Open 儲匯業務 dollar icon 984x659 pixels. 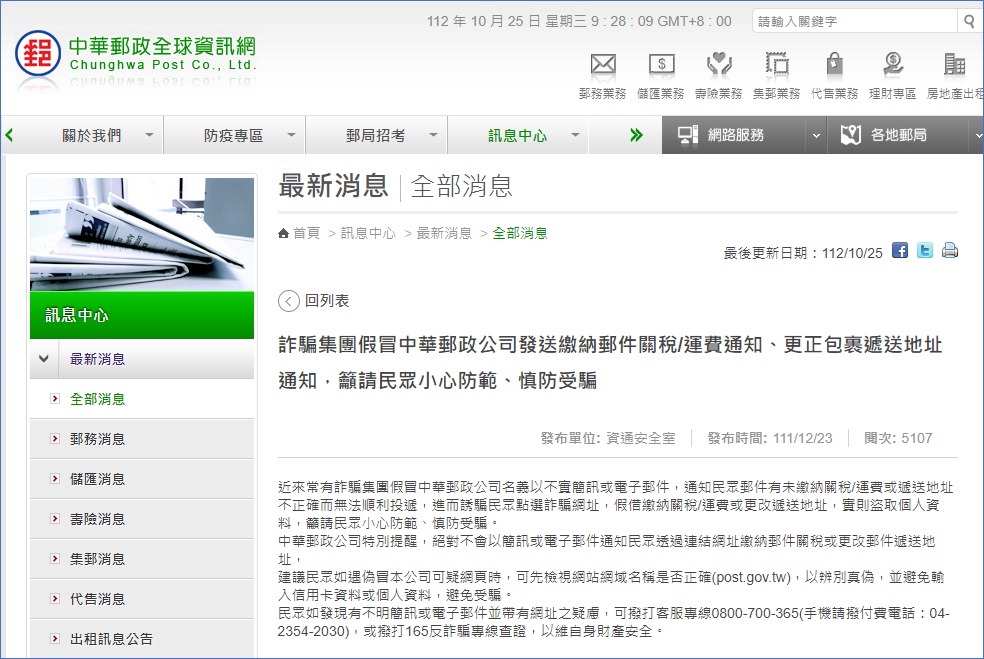click(661, 64)
